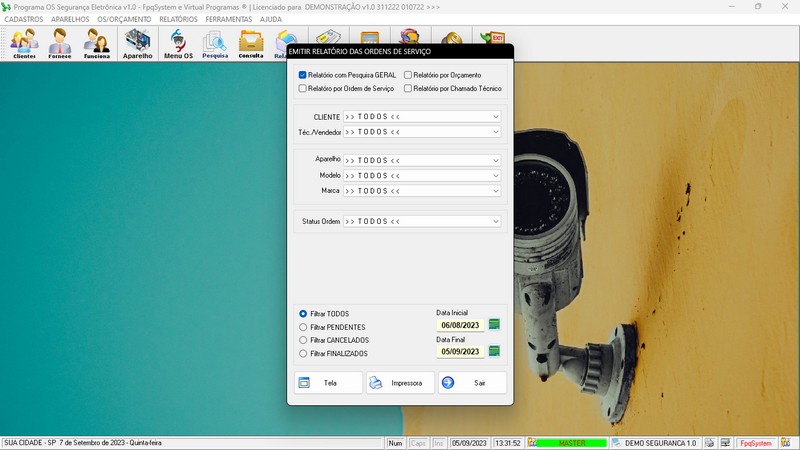Click the users icon after FpqSystem
This screenshot has height=450, width=800.
coord(786,443)
